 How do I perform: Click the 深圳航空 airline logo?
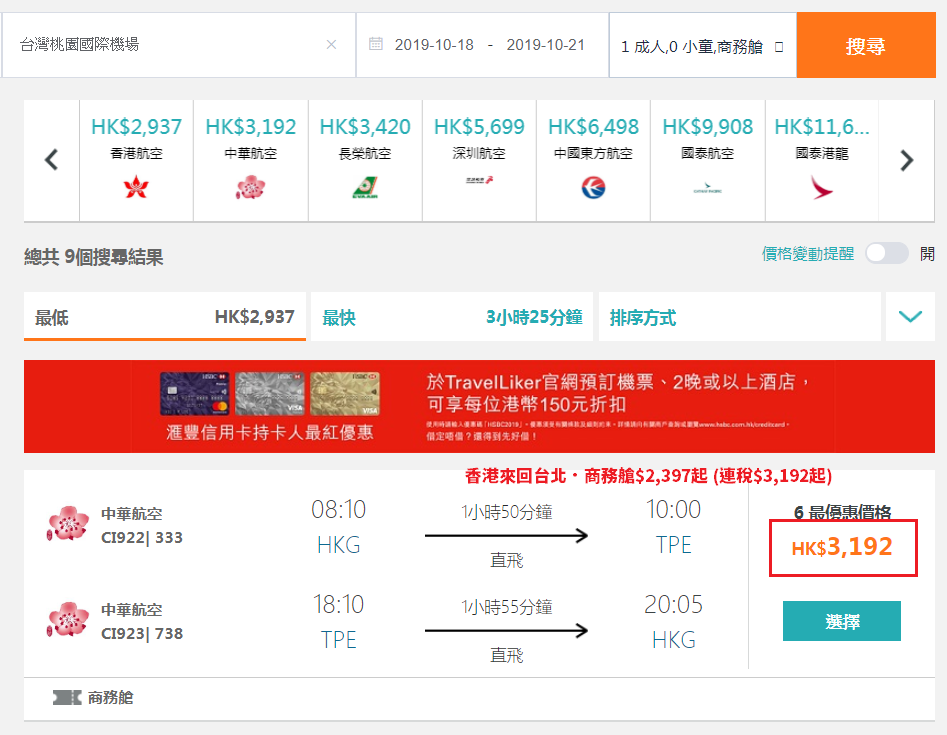(x=479, y=180)
